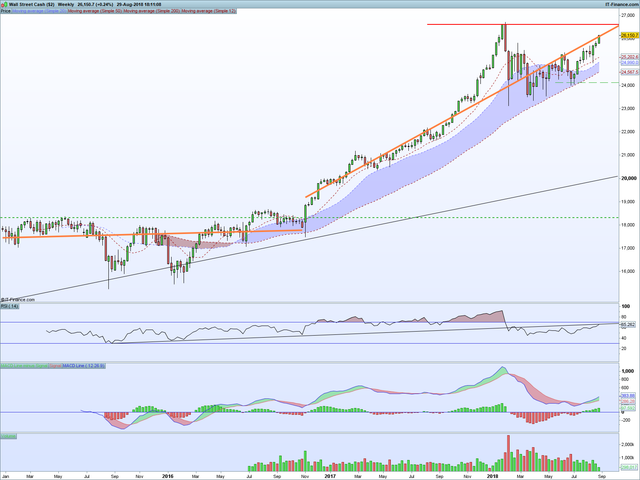Click the RSI 80 axis label
This screenshot has height=480, width=640.
pyautogui.click(x=625, y=317)
